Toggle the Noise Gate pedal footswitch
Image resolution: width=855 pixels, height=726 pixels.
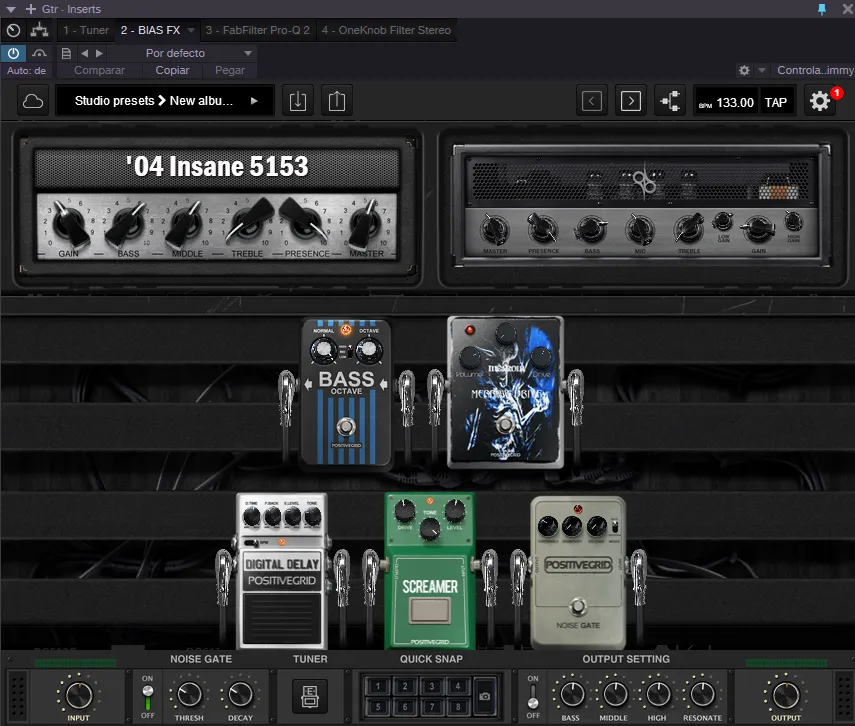click(x=578, y=607)
